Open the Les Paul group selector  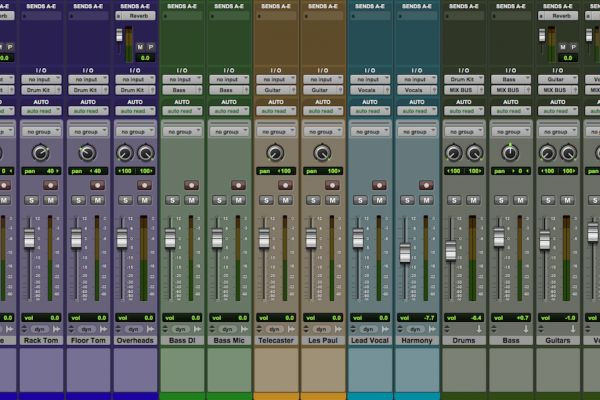[x=323, y=132]
